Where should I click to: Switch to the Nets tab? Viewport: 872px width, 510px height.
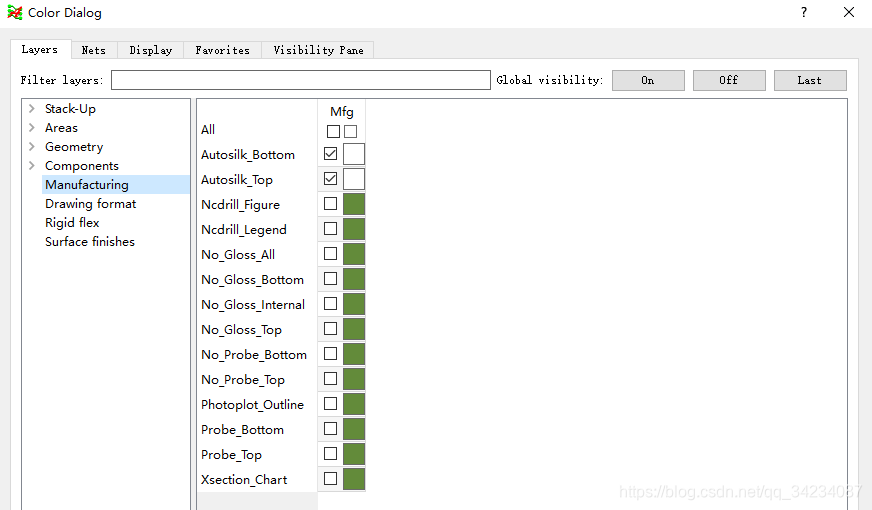[93, 50]
